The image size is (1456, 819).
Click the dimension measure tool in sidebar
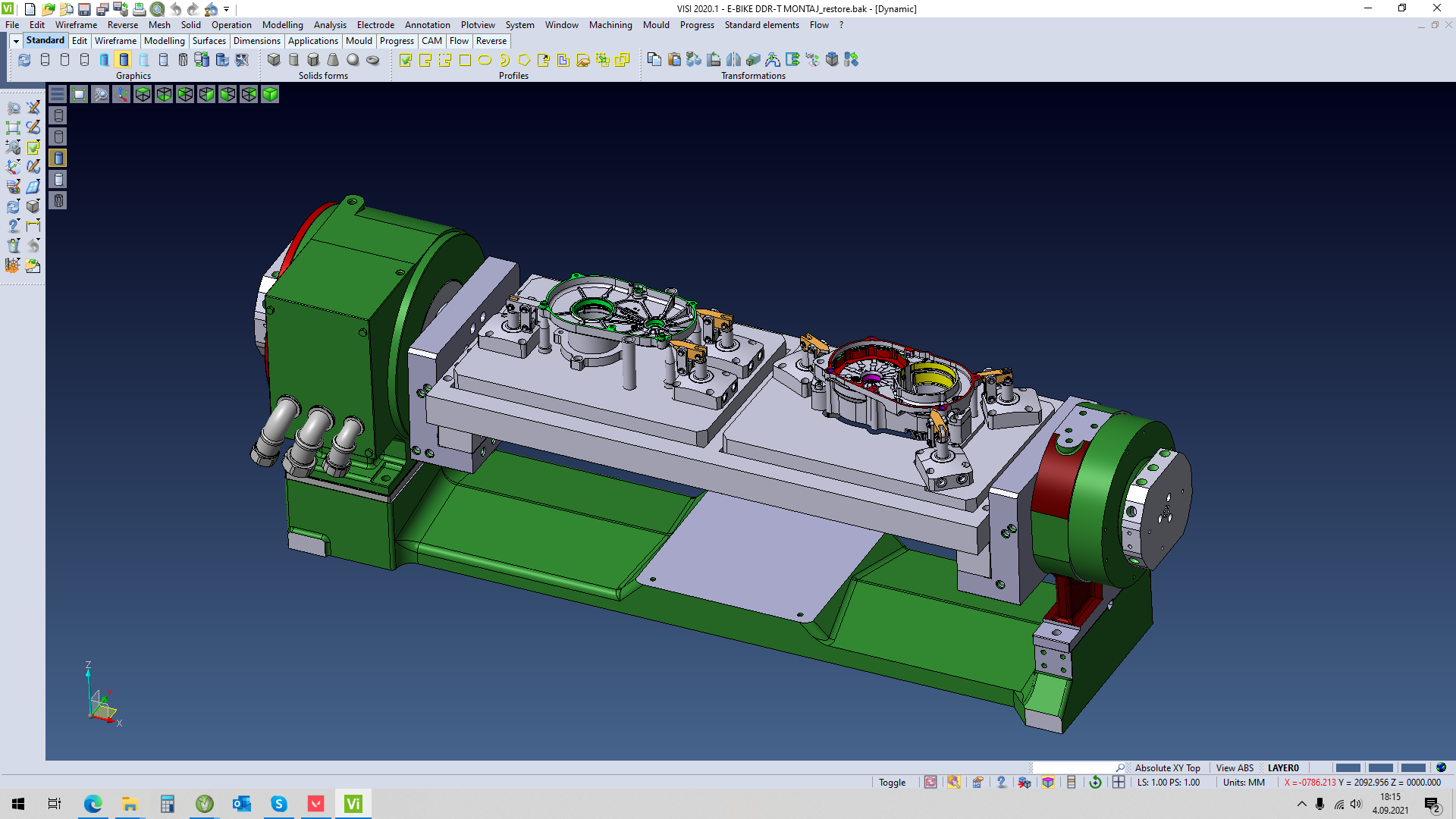(33, 226)
